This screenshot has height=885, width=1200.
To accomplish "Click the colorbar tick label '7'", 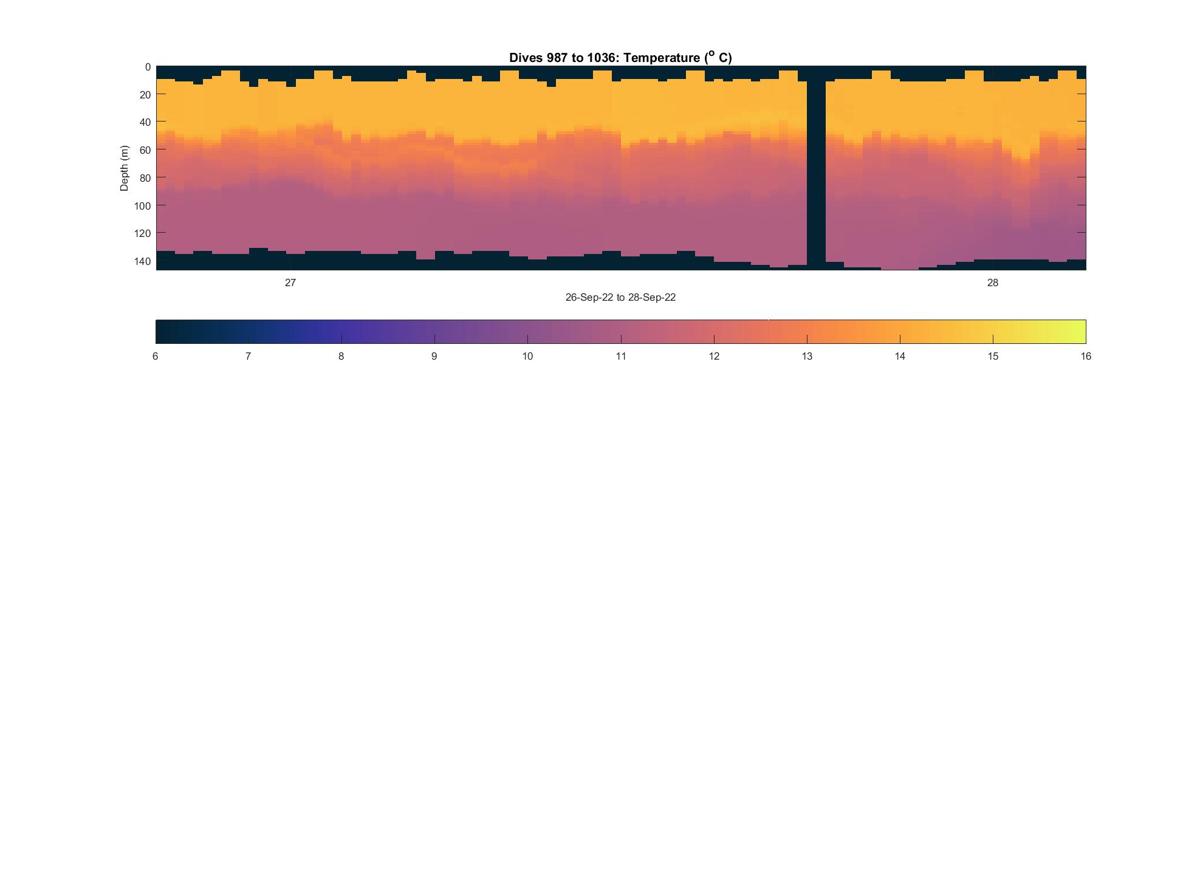I will coord(248,356).
